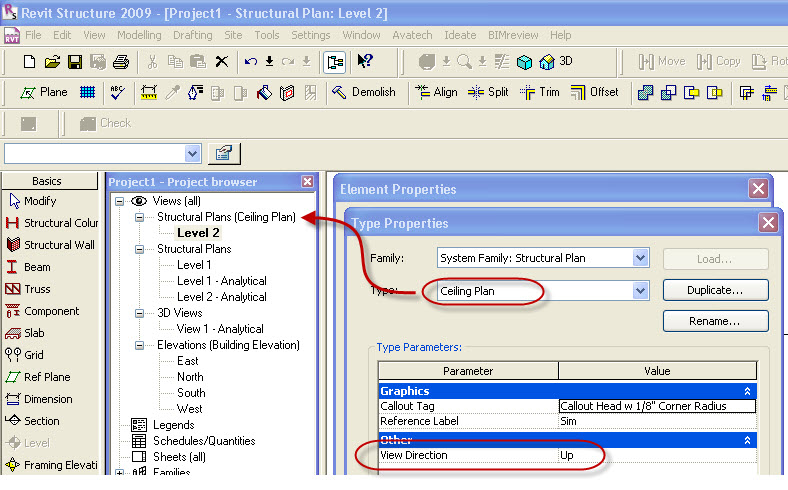Open the Drafting menu

click(192, 35)
